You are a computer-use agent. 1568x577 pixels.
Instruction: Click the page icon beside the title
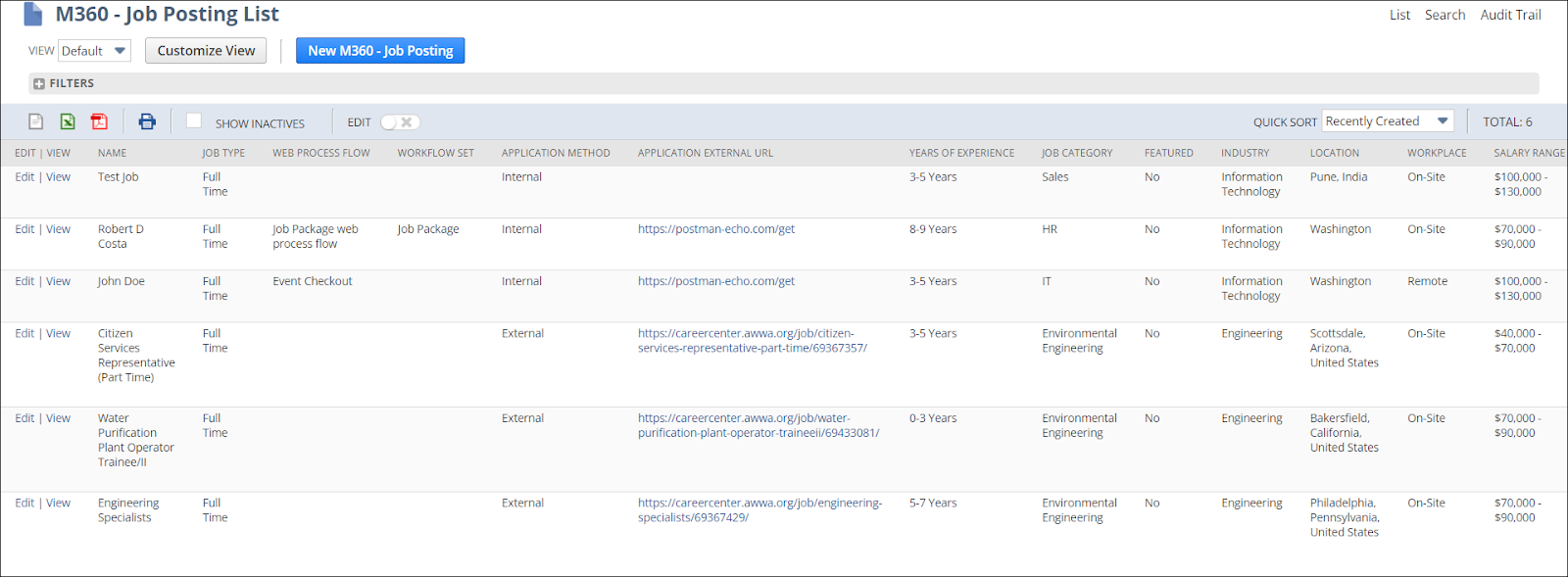pos(33,15)
